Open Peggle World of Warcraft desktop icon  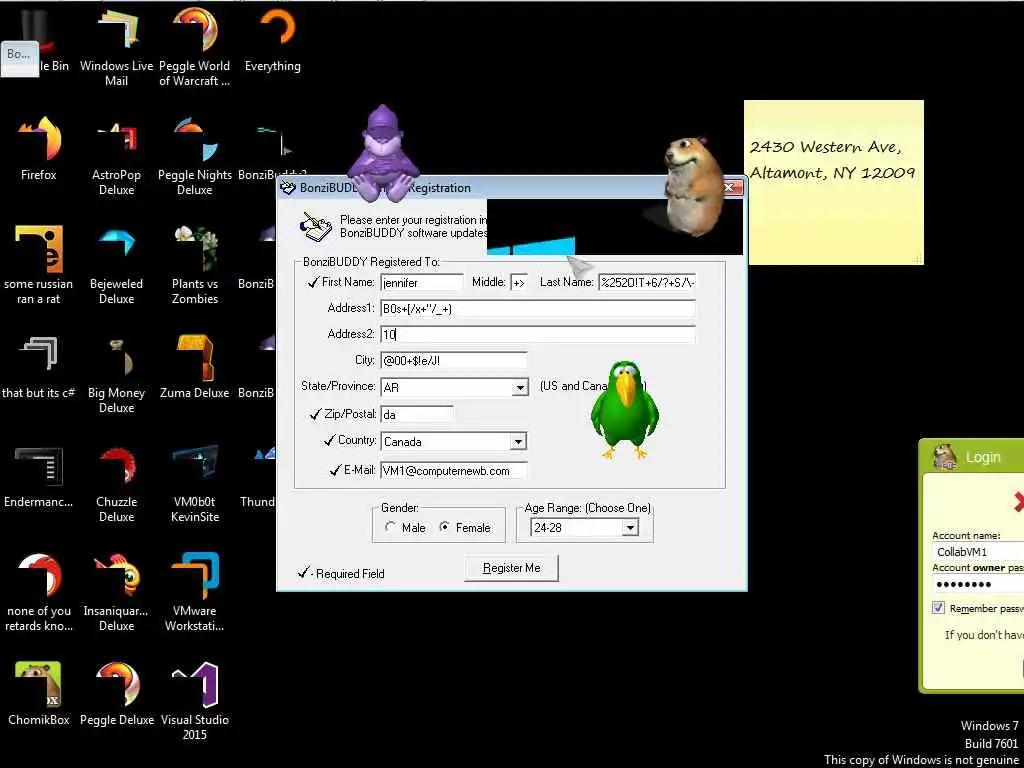pos(195,47)
